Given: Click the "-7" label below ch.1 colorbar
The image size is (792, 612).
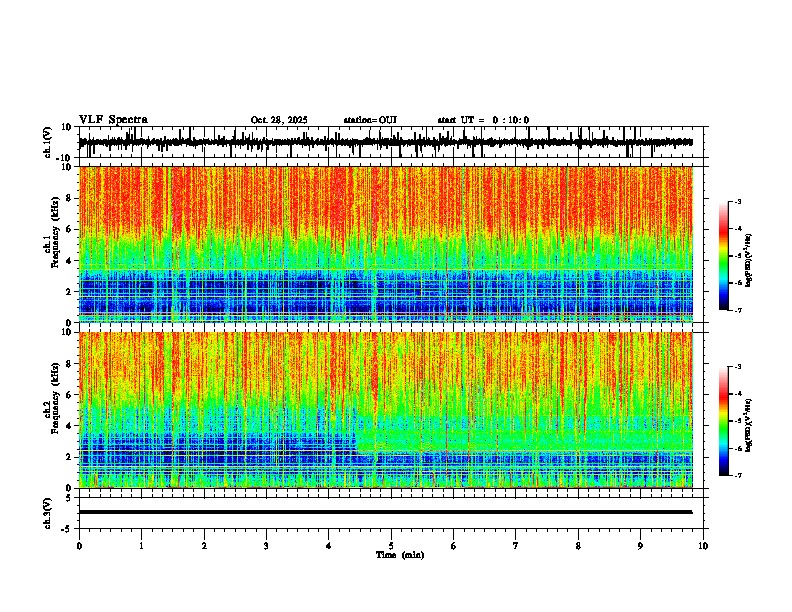Looking at the screenshot, I should 738,310.
